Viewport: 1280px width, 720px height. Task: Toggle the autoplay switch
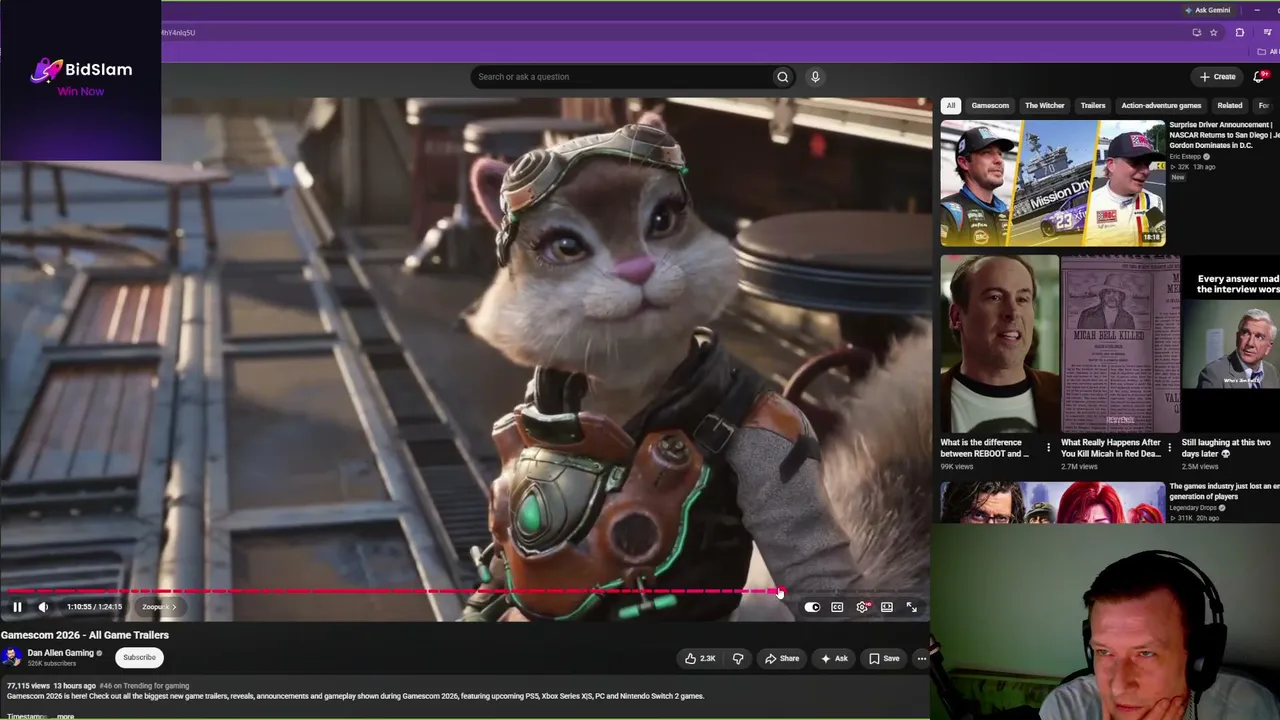tap(812, 607)
